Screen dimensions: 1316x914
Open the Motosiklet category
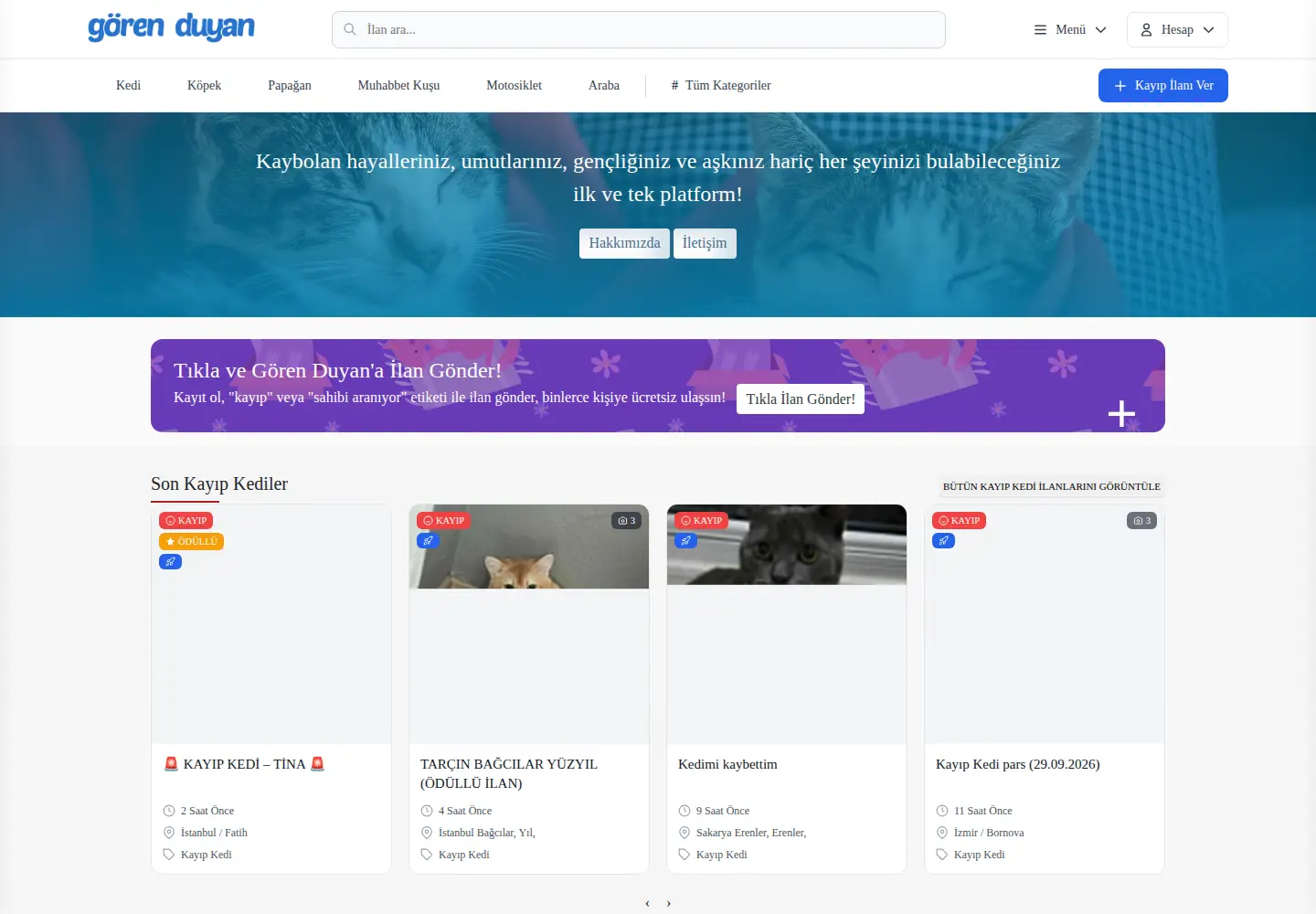[x=514, y=85]
